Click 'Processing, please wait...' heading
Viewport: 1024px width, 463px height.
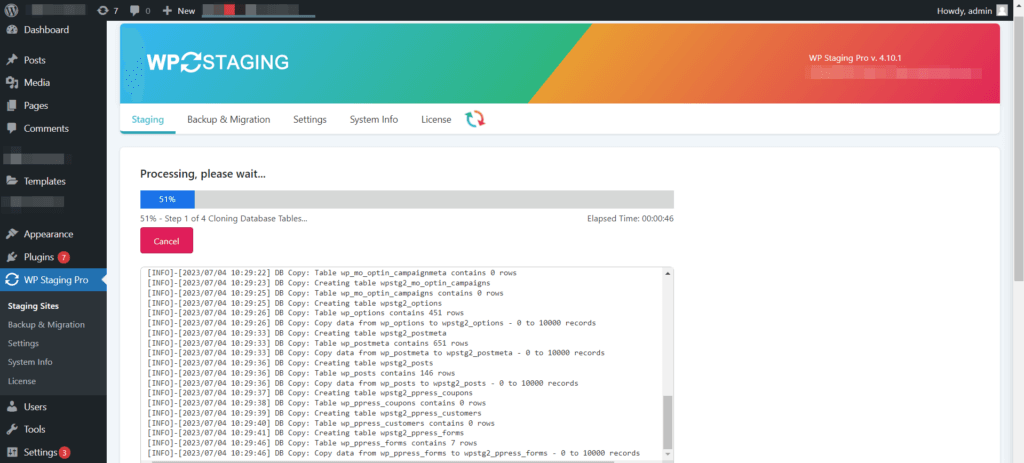pos(203,174)
